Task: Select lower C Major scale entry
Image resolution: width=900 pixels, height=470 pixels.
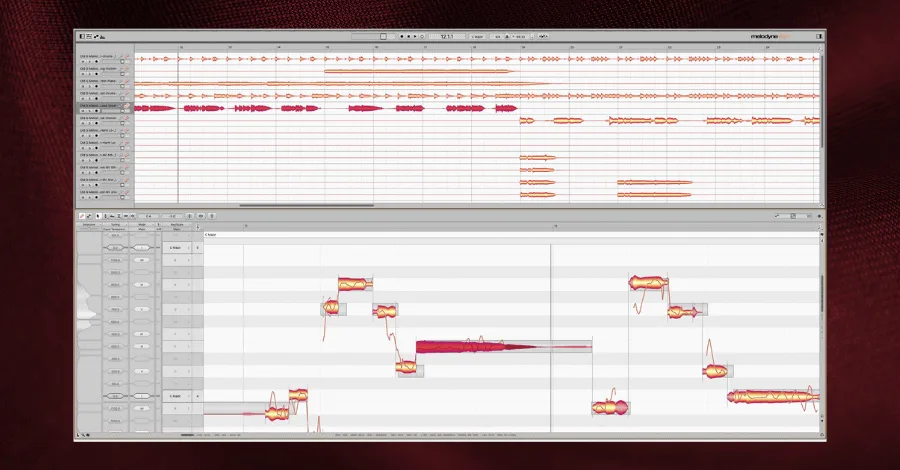Action: 176,396
